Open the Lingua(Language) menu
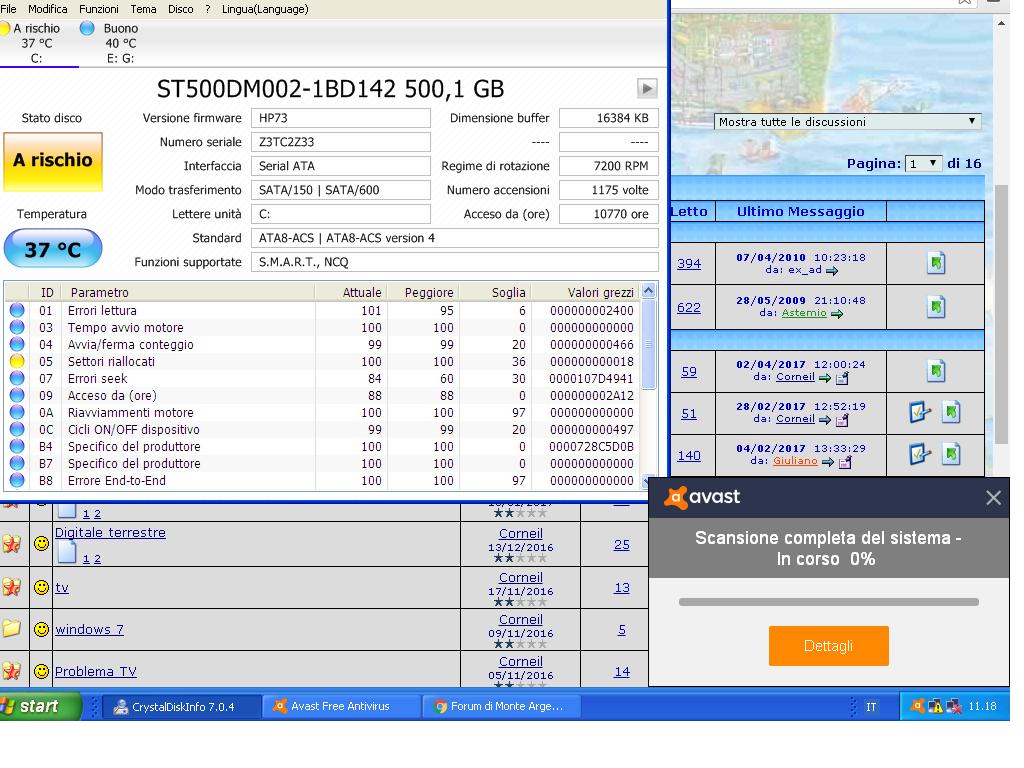The width and height of the screenshot is (1024, 768). pos(265,9)
